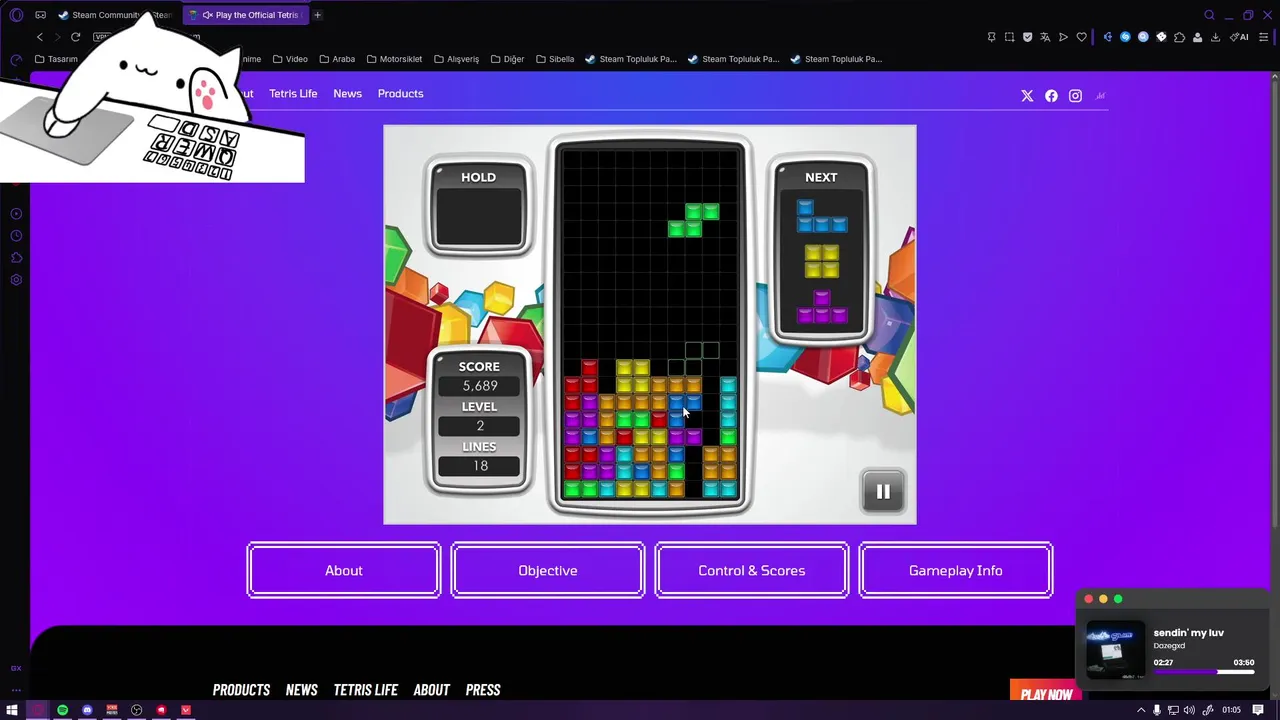Open the Motorsiklet bookmarks folder
Image resolution: width=1280 pixels, height=720 pixels.
(x=394, y=59)
